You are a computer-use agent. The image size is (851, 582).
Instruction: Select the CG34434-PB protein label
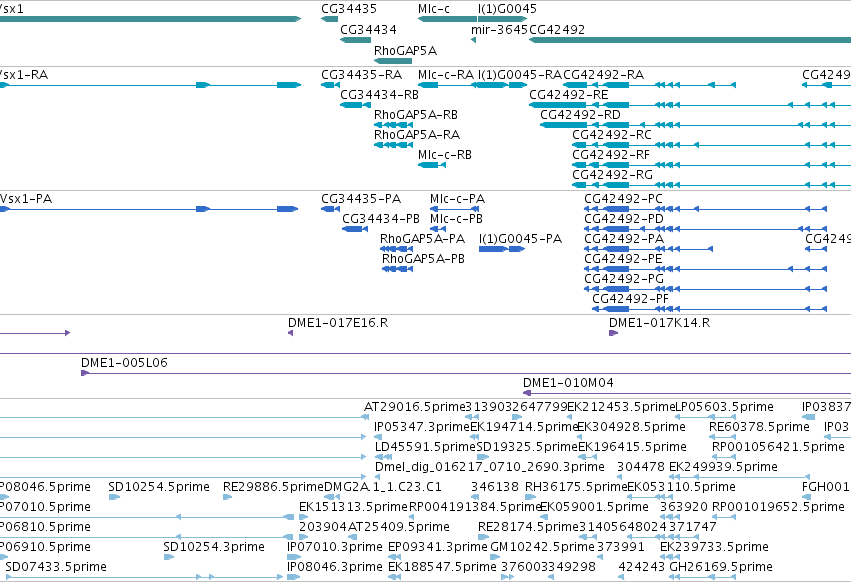(380, 219)
